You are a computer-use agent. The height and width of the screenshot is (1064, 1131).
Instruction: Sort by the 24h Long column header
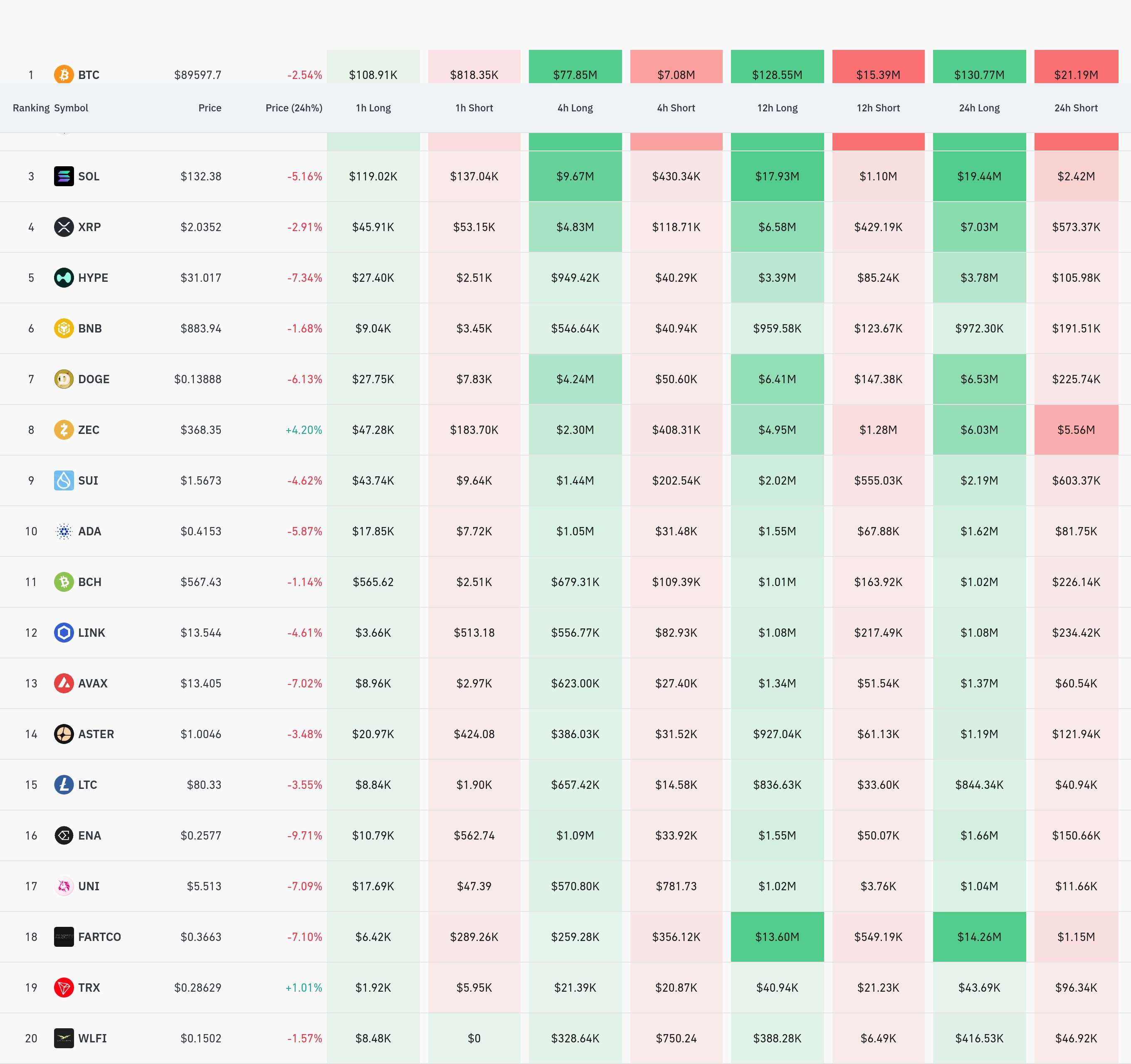point(978,108)
